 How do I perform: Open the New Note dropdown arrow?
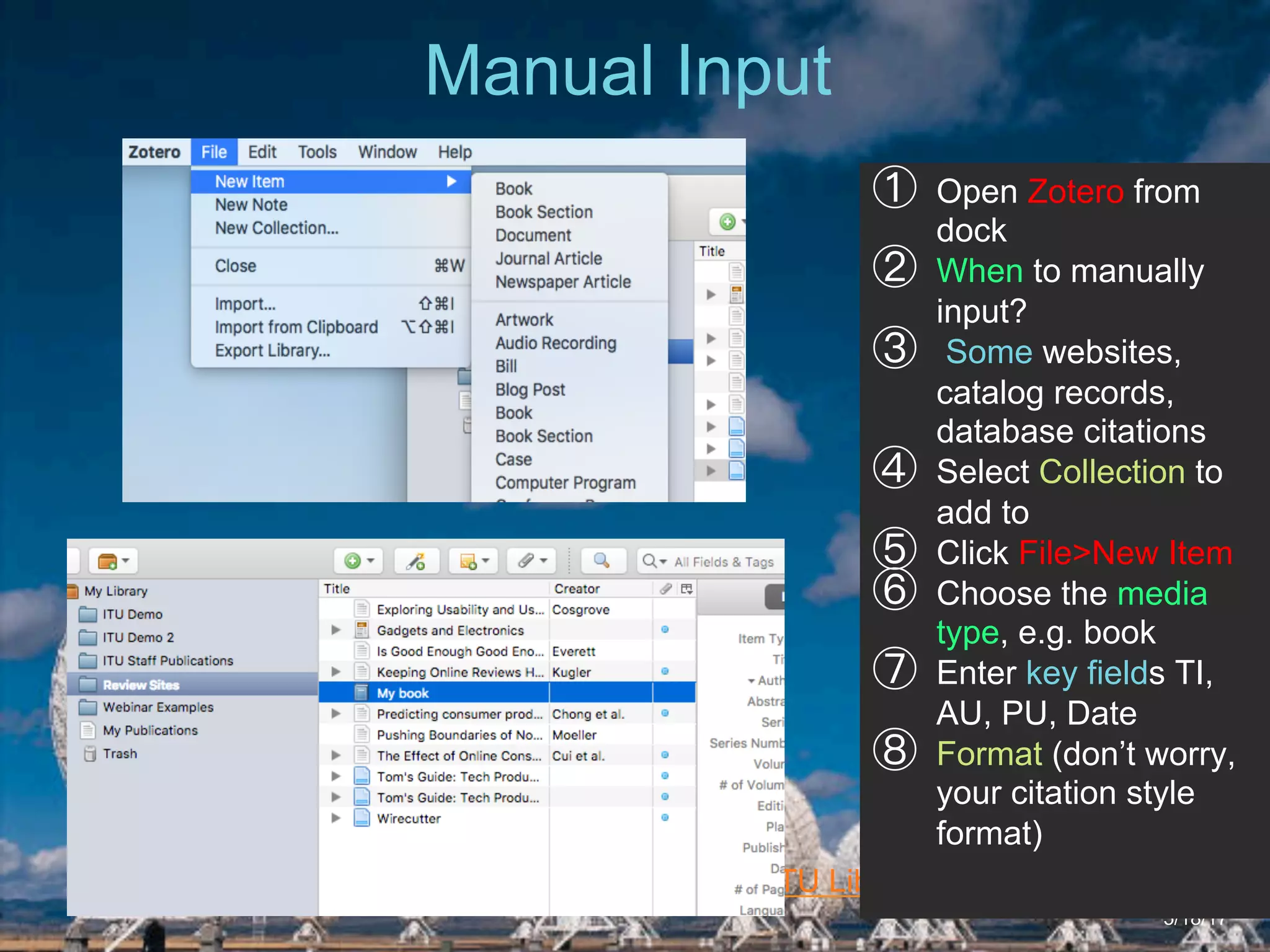[486, 561]
